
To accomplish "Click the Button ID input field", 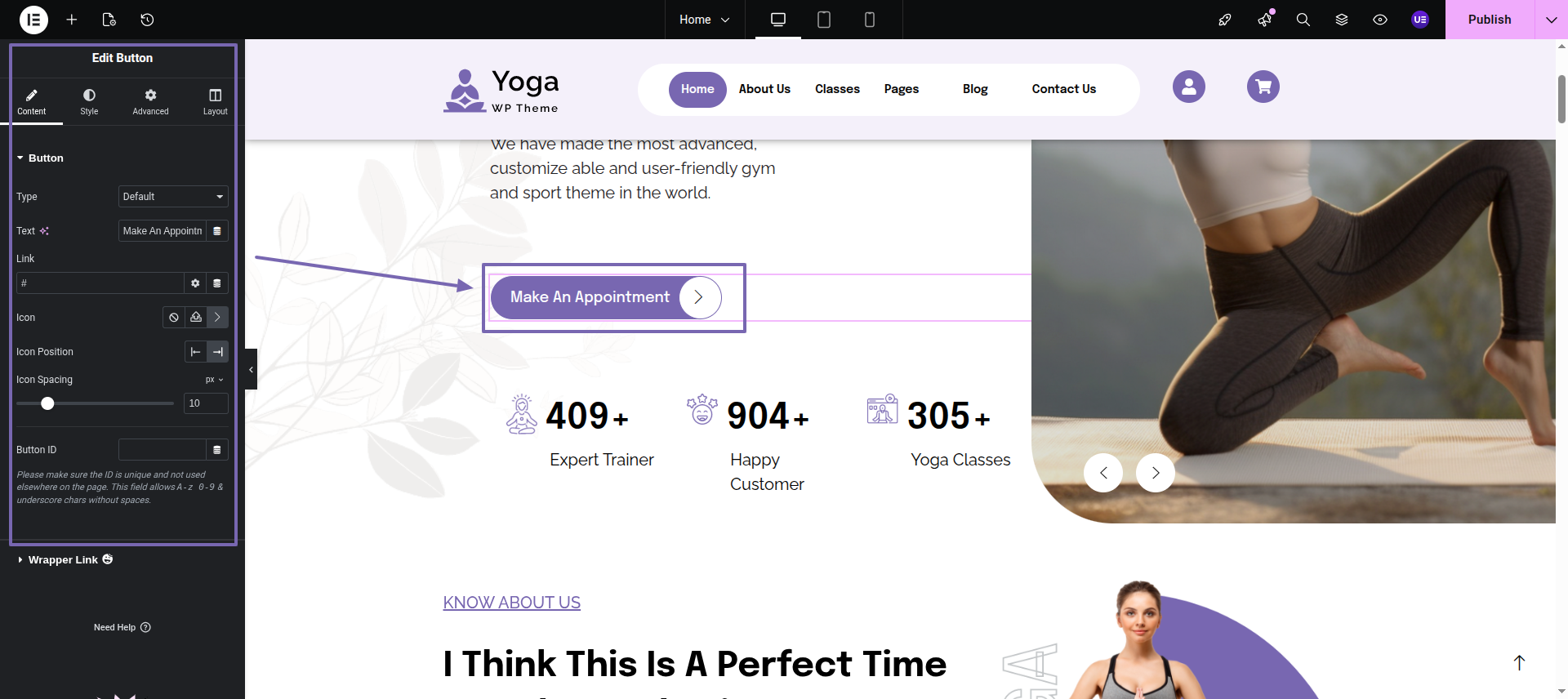I will coord(163,450).
